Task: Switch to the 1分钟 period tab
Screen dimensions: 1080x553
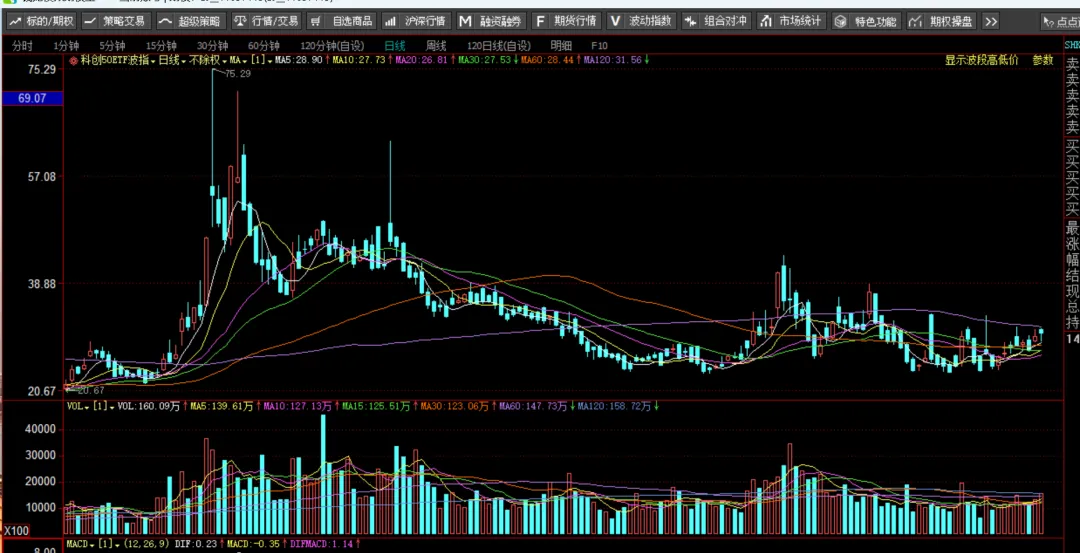Action: (x=66, y=46)
